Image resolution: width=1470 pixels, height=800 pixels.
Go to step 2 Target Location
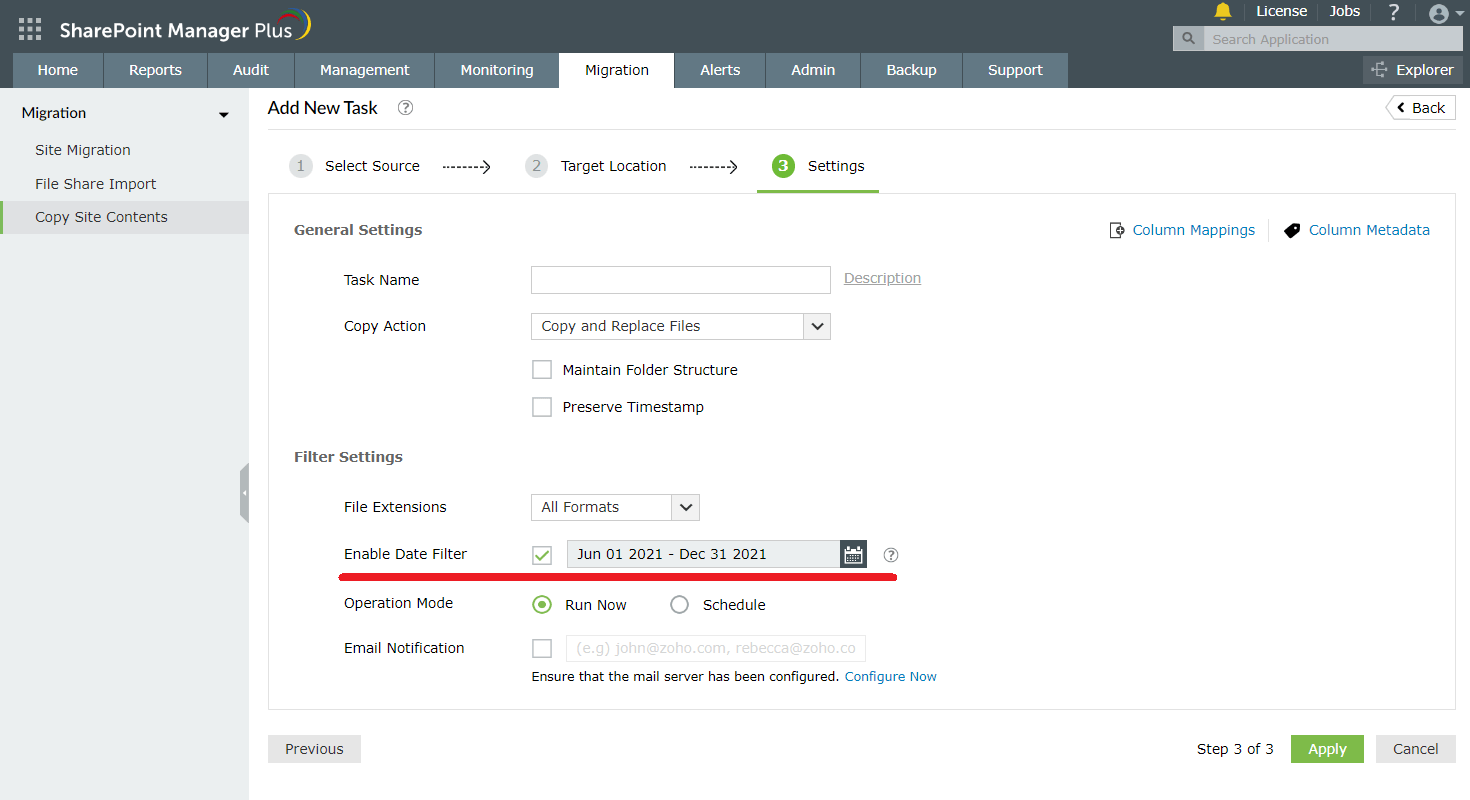pyautogui.click(x=596, y=166)
